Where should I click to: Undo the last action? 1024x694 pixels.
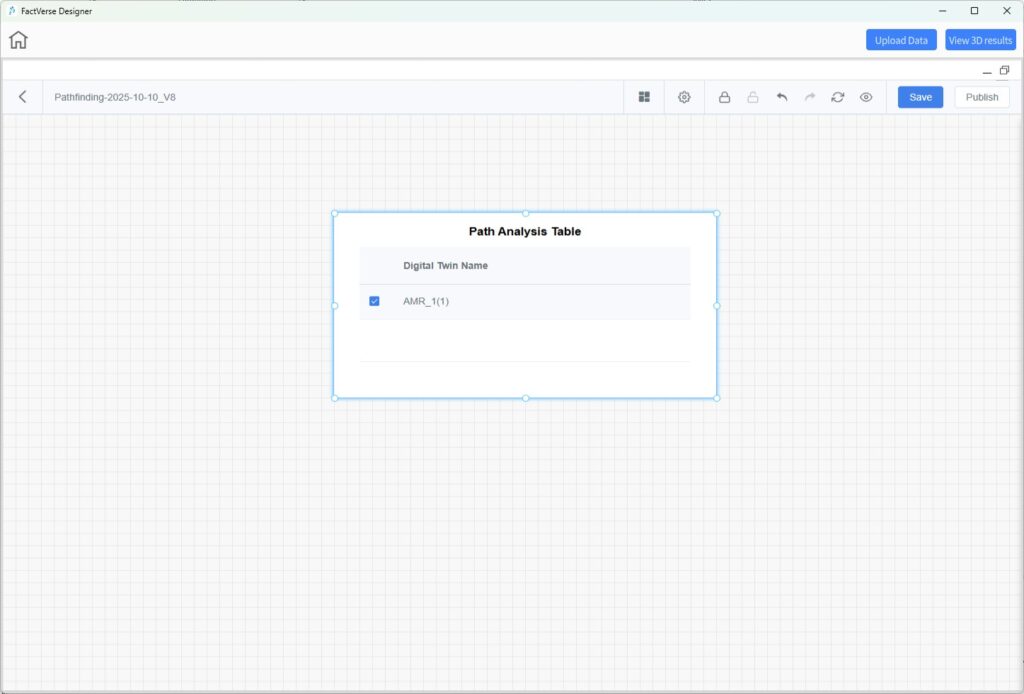coord(782,97)
